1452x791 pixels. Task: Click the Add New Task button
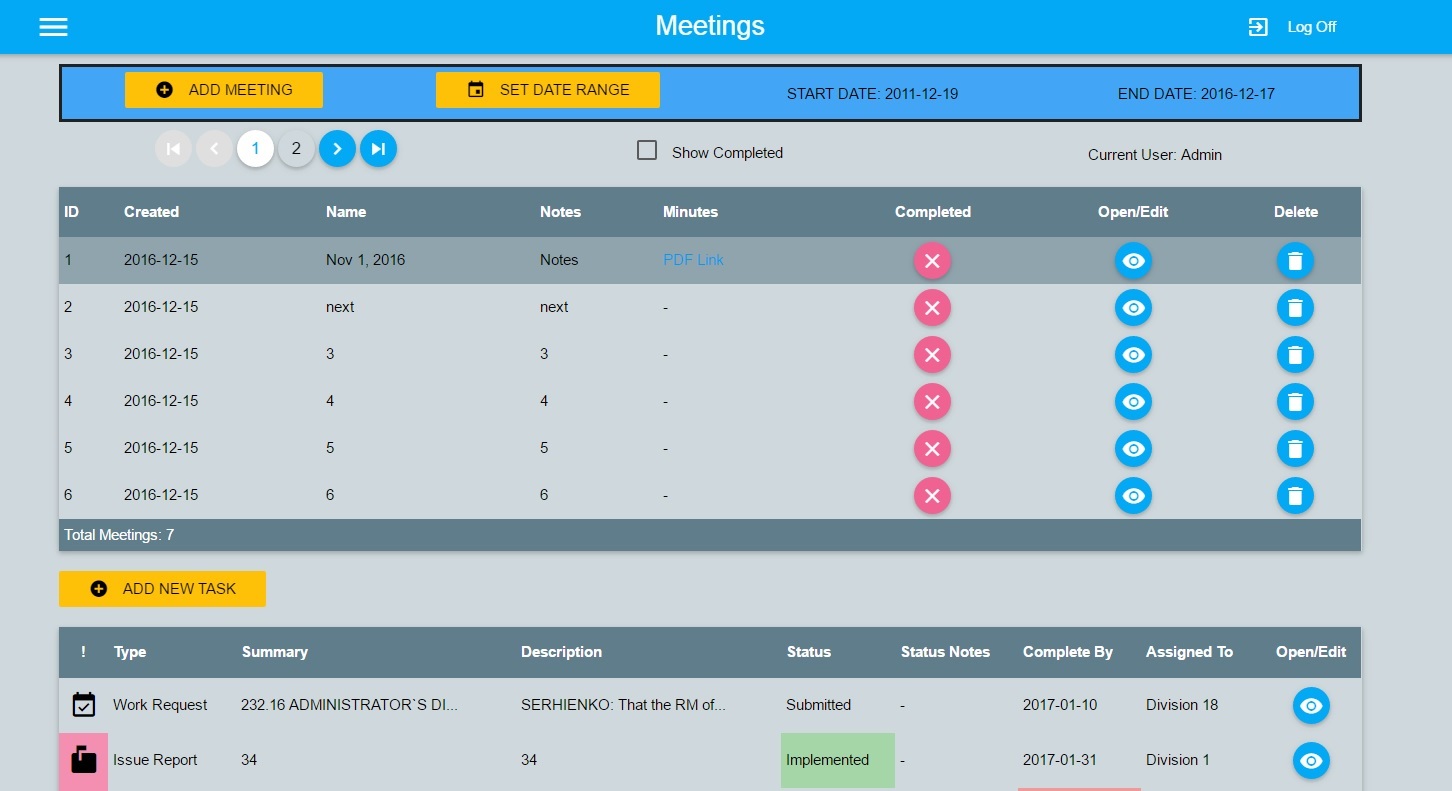point(162,589)
